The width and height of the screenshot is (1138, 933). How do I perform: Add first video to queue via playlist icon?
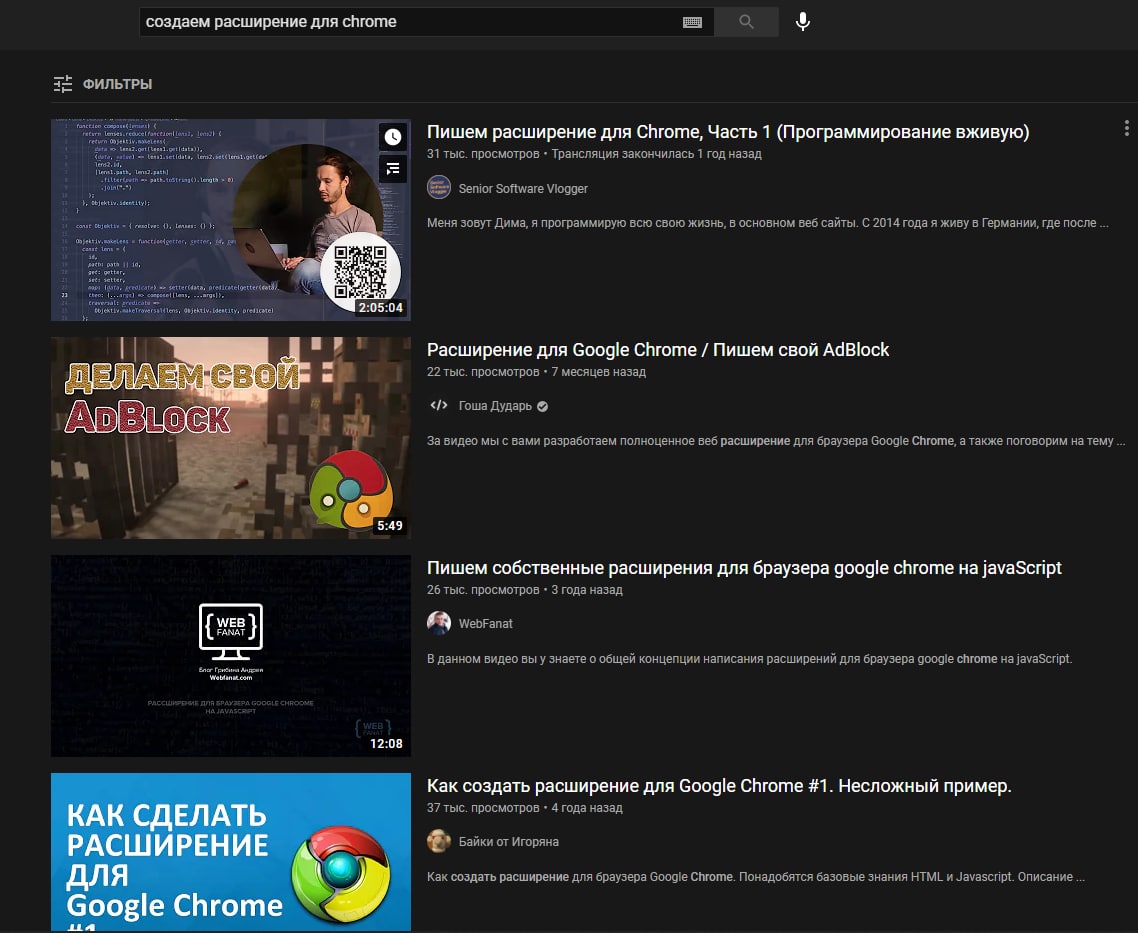[x=393, y=169]
